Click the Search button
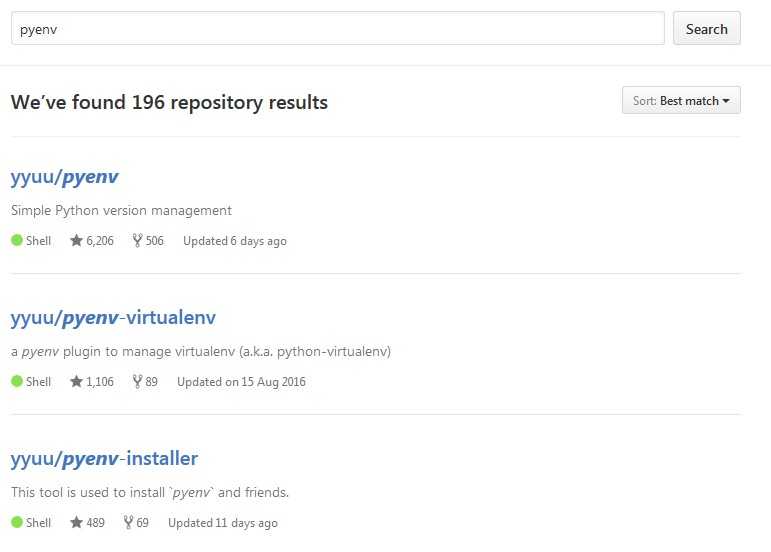Image resolution: width=771 pixels, height=552 pixels. (x=707, y=29)
